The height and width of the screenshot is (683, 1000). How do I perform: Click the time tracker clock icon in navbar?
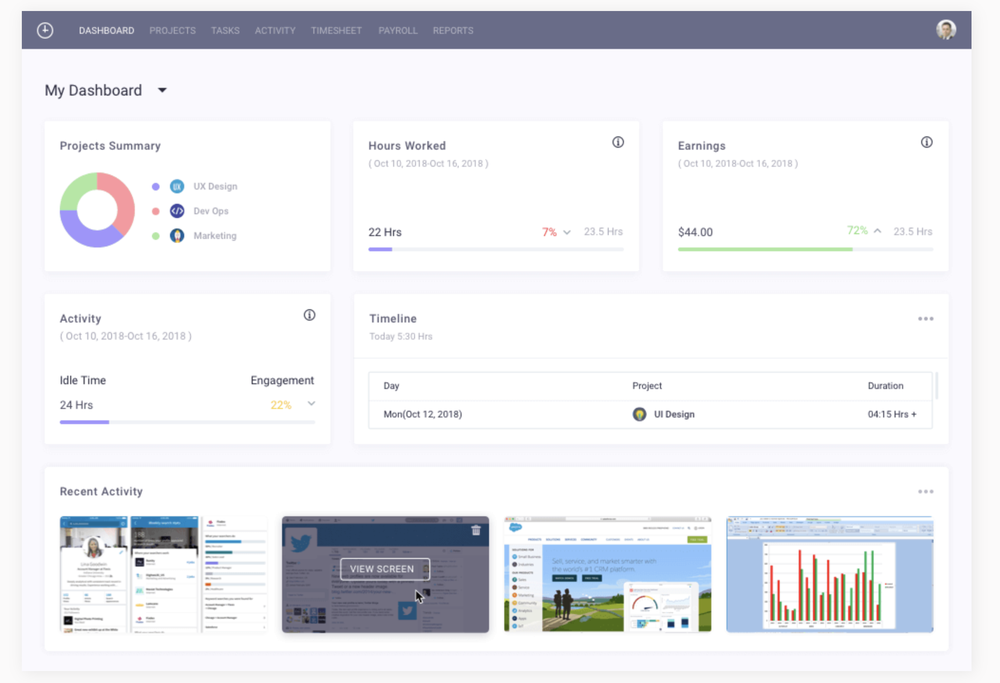[x=44, y=30]
